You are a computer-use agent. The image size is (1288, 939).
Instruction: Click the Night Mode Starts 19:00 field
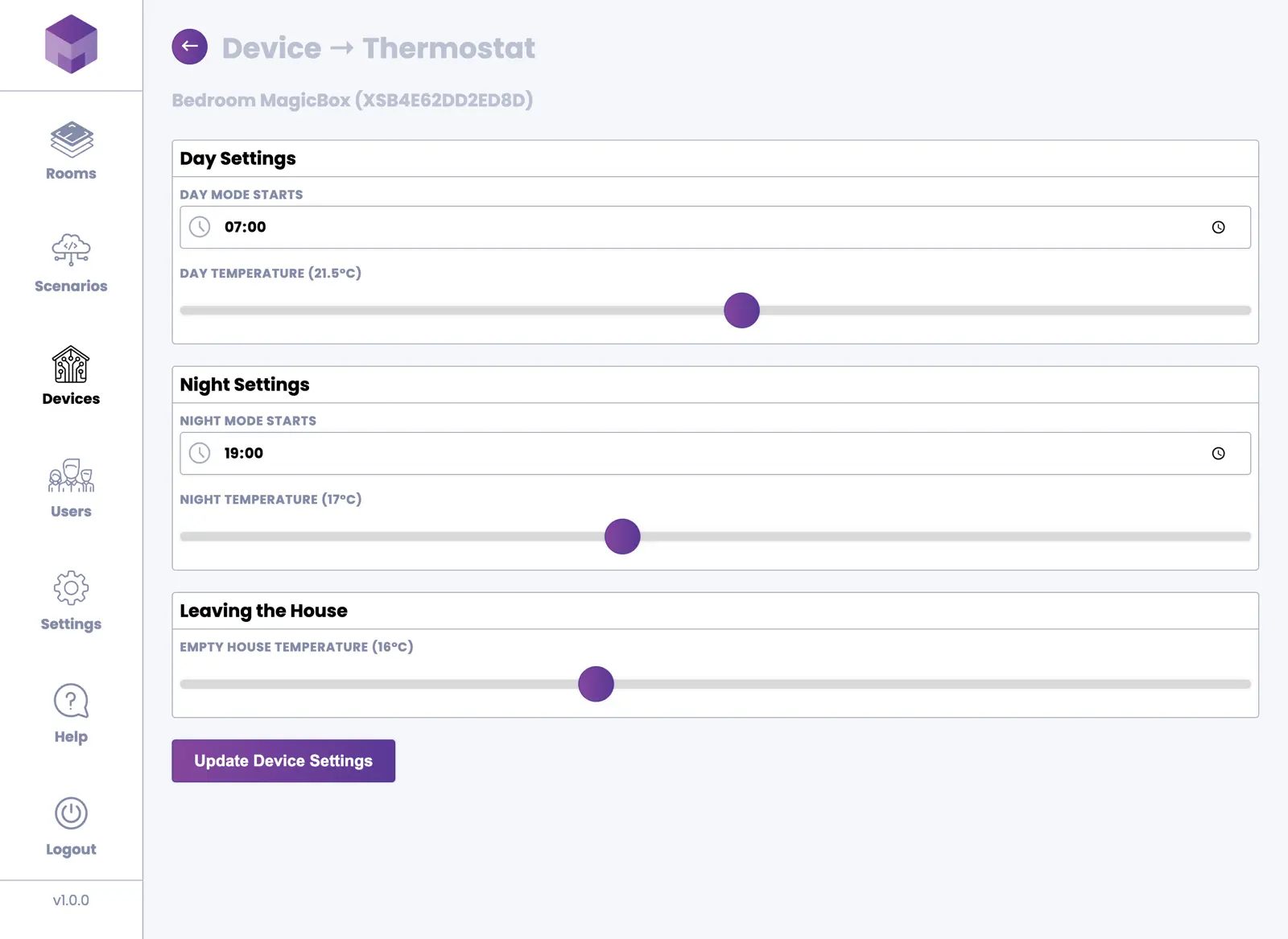coord(644,454)
